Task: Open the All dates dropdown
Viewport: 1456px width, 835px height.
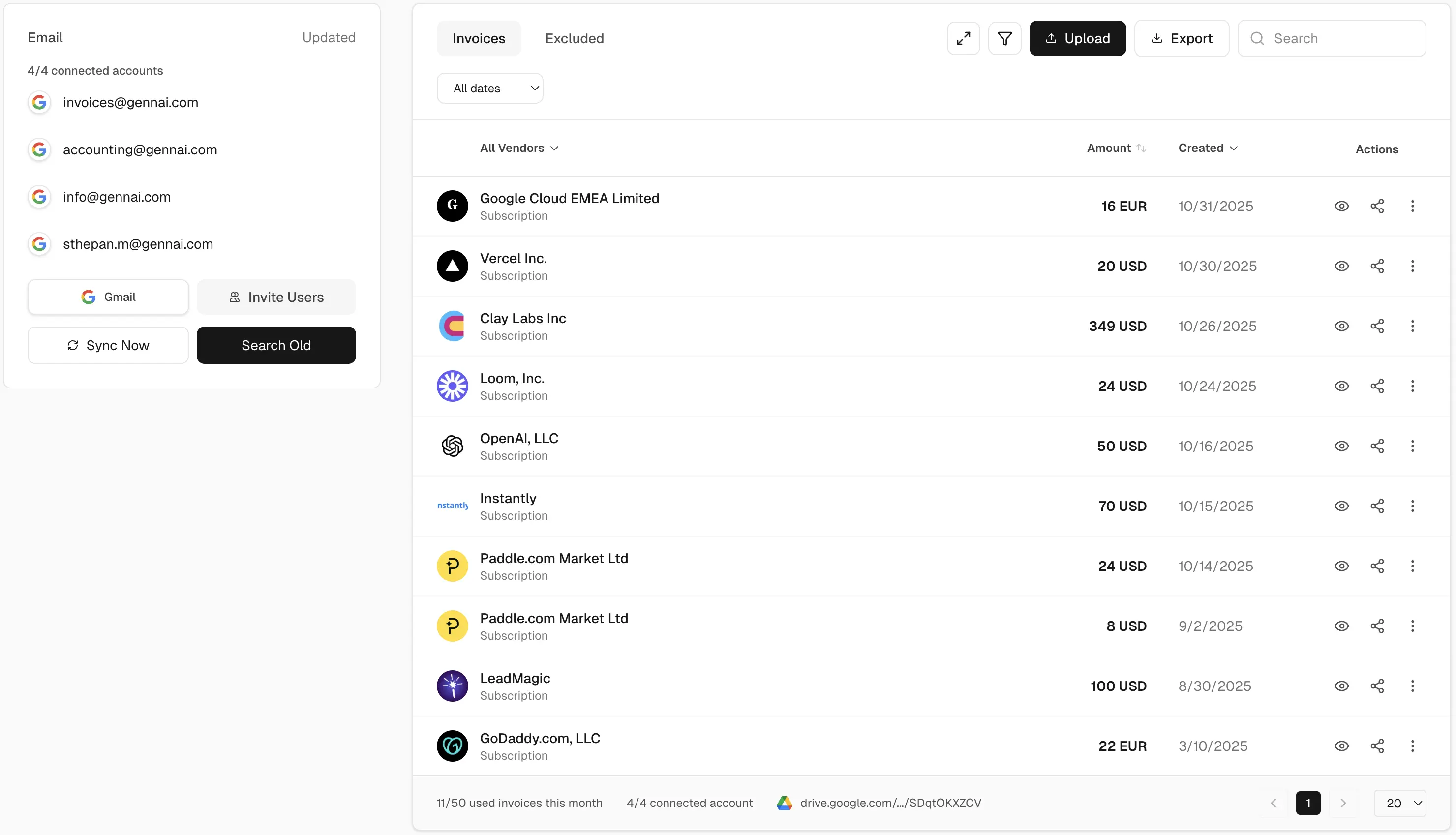Action: click(x=490, y=88)
